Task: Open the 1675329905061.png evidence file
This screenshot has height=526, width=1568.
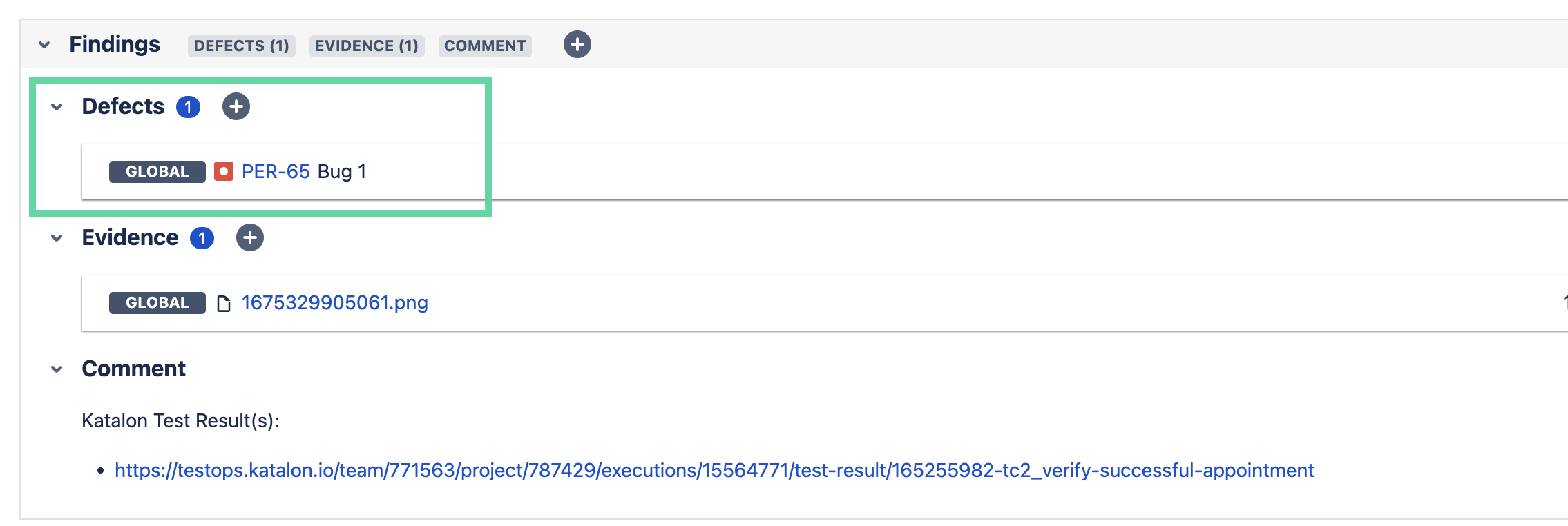Action: coord(334,302)
